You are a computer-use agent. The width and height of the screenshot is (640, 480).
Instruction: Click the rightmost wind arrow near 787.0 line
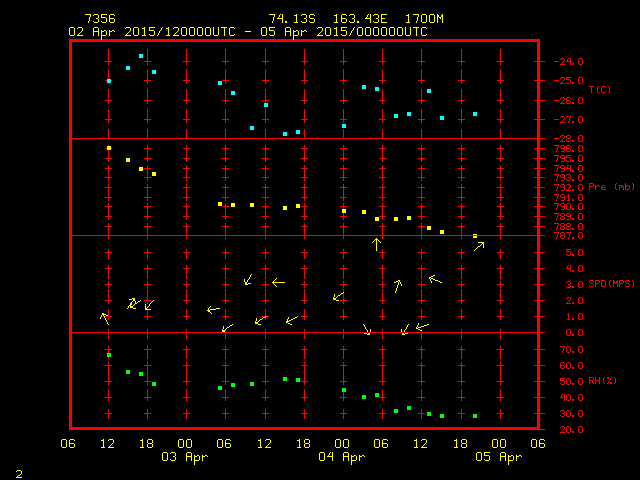[x=479, y=246]
